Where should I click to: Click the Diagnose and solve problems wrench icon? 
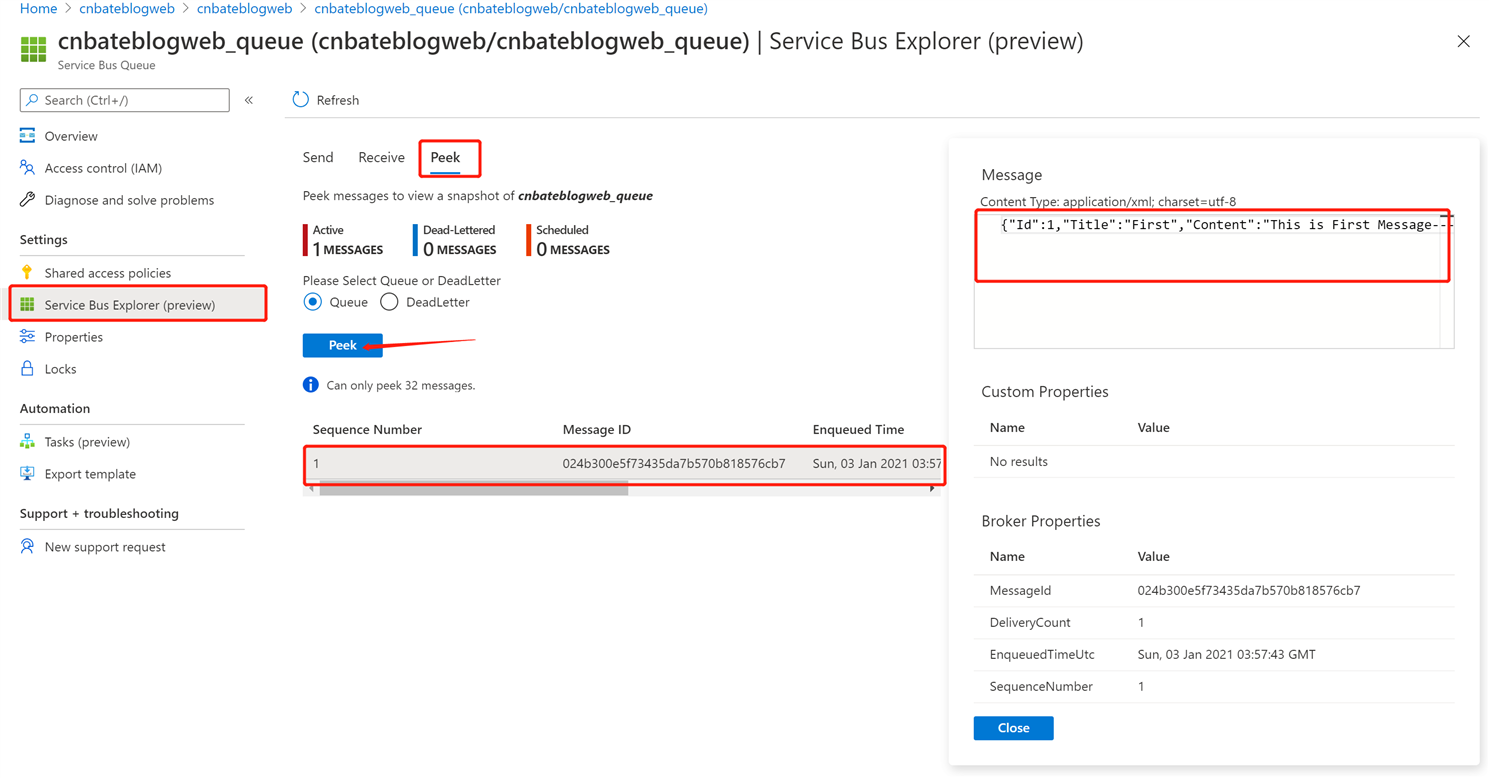coord(27,199)
